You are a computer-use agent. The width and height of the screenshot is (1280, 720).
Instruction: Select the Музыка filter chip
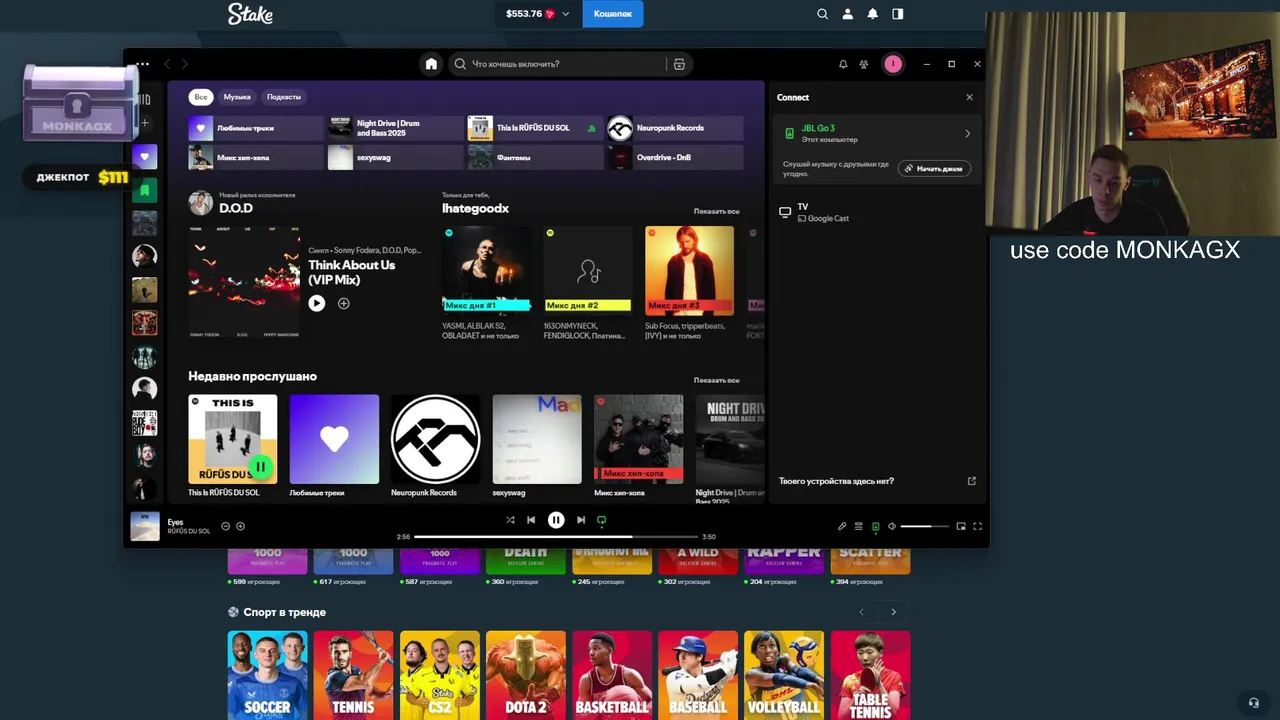[x=237, y=97]
